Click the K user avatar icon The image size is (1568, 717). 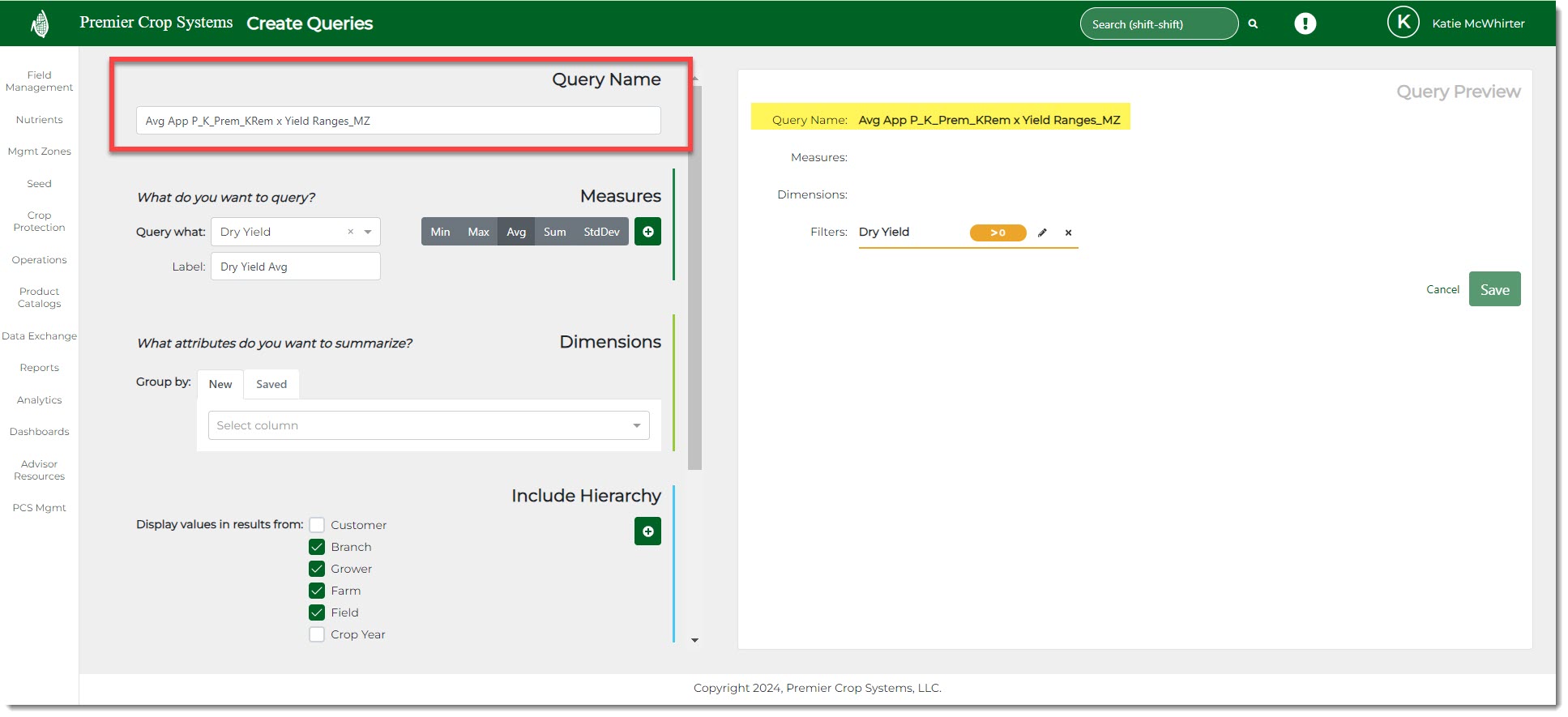(1403, 23)
